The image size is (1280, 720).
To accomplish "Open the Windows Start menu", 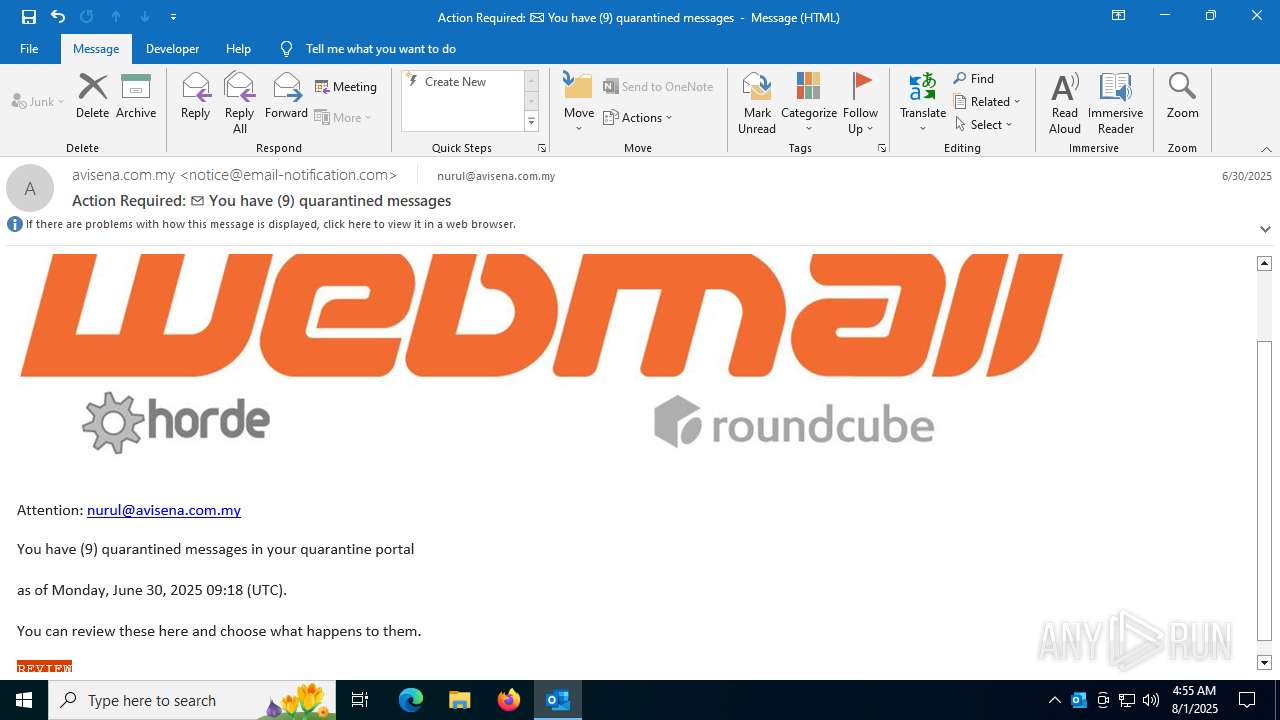I will [x=24, y=700].
